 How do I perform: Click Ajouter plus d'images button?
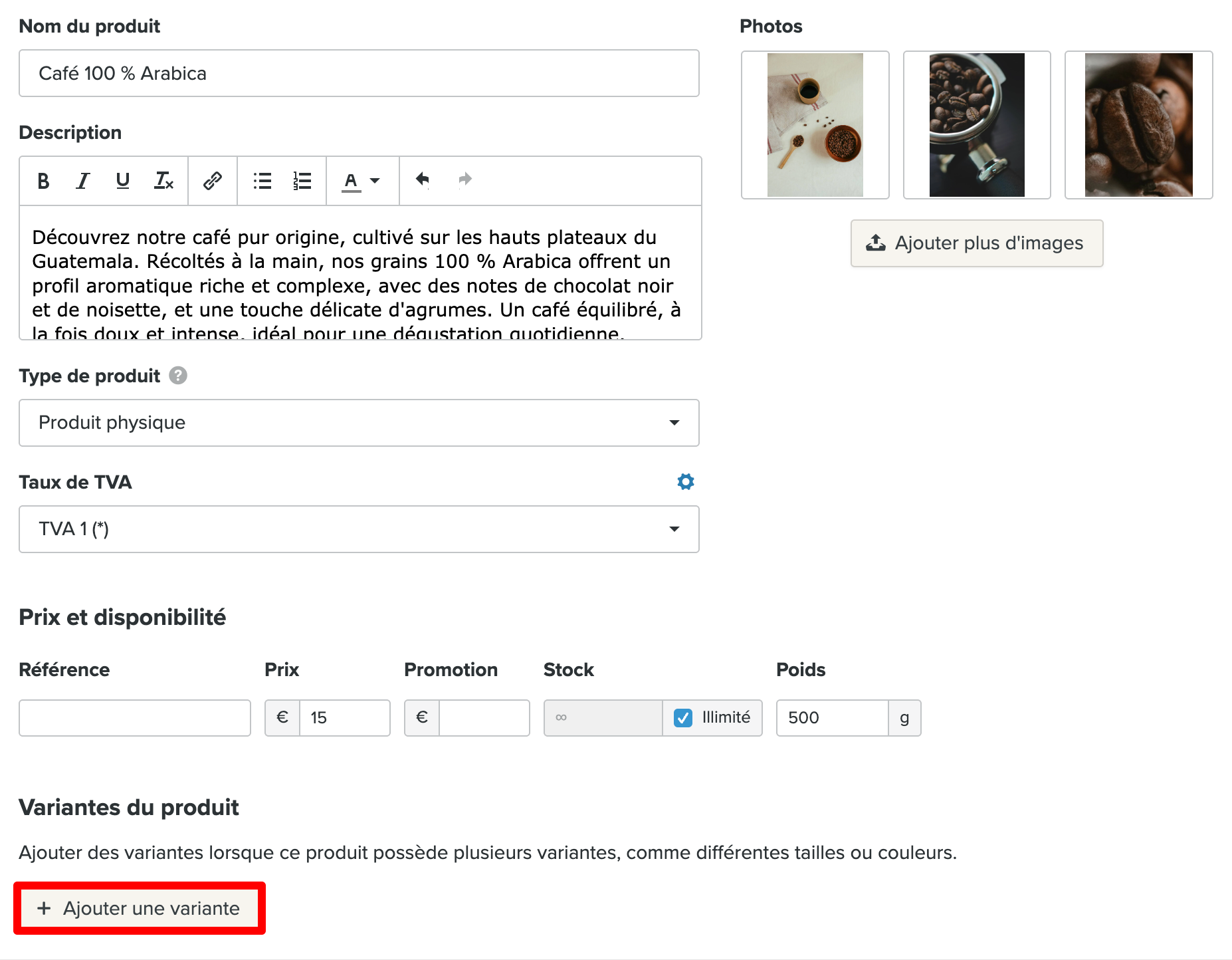point(976,243)
